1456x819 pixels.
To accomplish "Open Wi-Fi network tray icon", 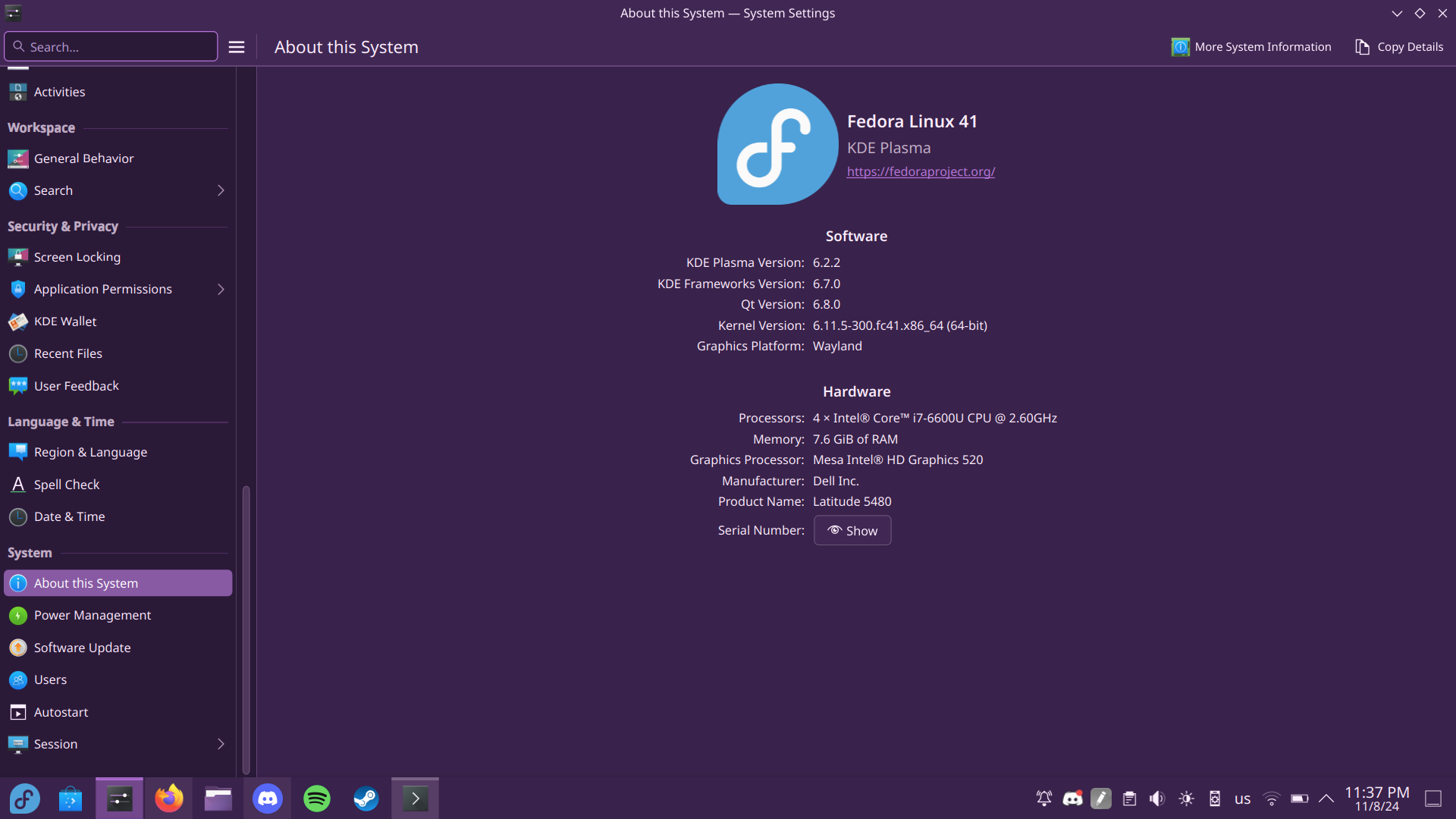I will click(x=1272, y=799).
